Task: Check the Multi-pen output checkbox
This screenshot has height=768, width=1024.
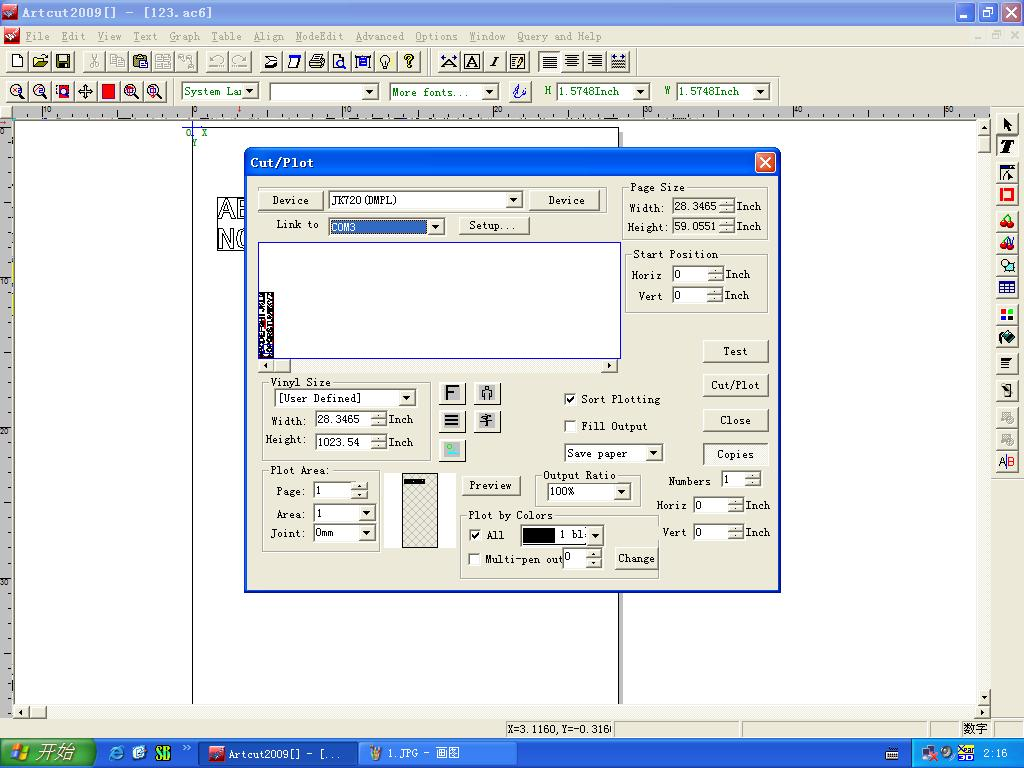Action: coord(475,559)
